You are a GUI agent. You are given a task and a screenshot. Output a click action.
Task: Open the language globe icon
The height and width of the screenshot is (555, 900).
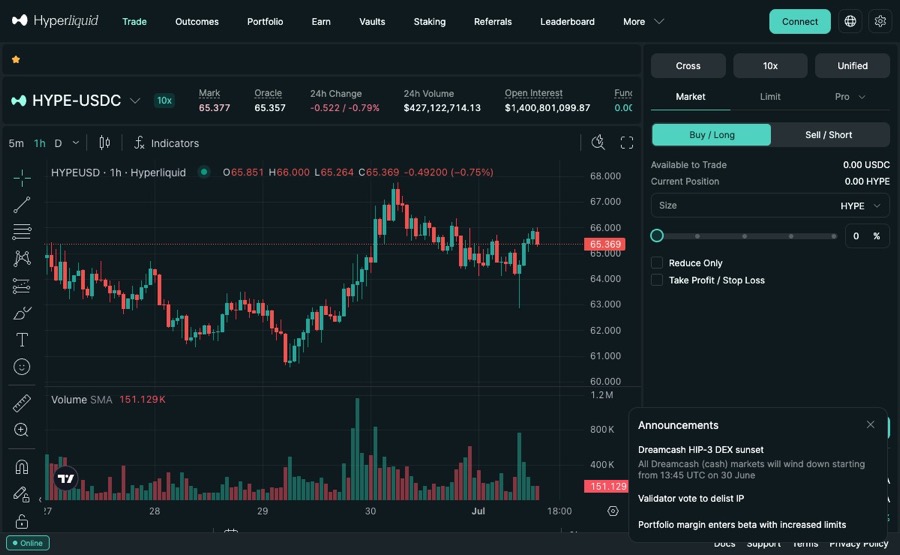(850, 21)
